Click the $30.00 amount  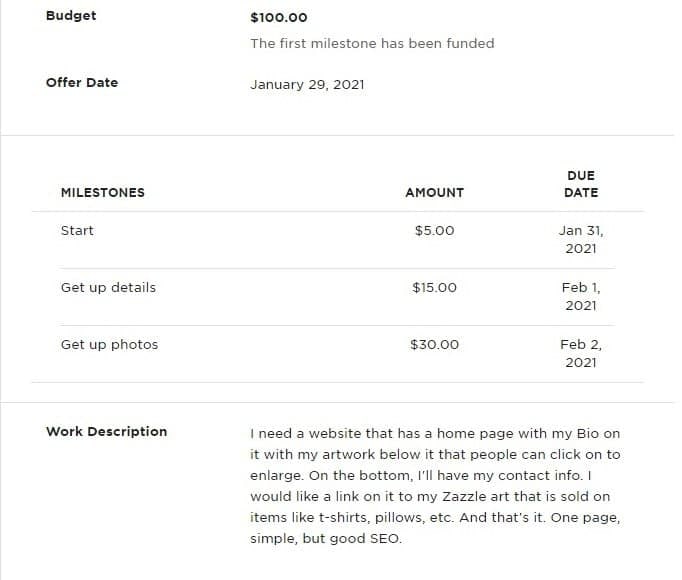click(435, 345)
